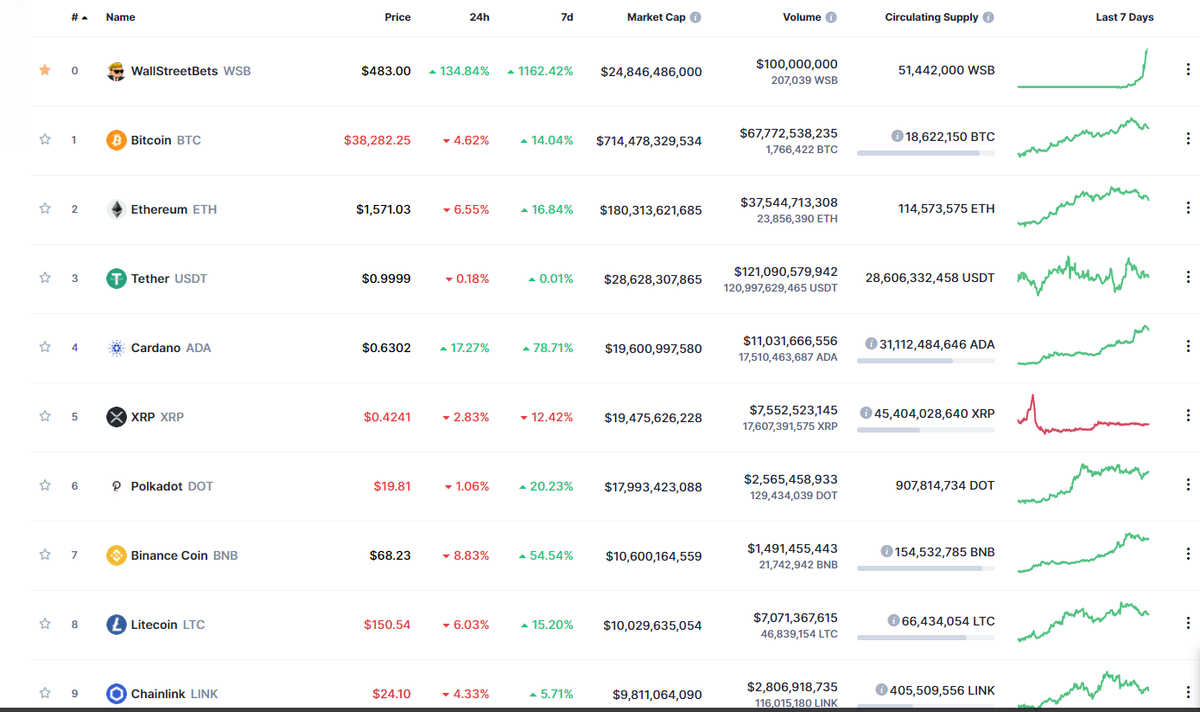Click the yellow Binance Coin logo
Image resolution: width=1200 pixels, height=712 pixels.
[x=116, y=555]
